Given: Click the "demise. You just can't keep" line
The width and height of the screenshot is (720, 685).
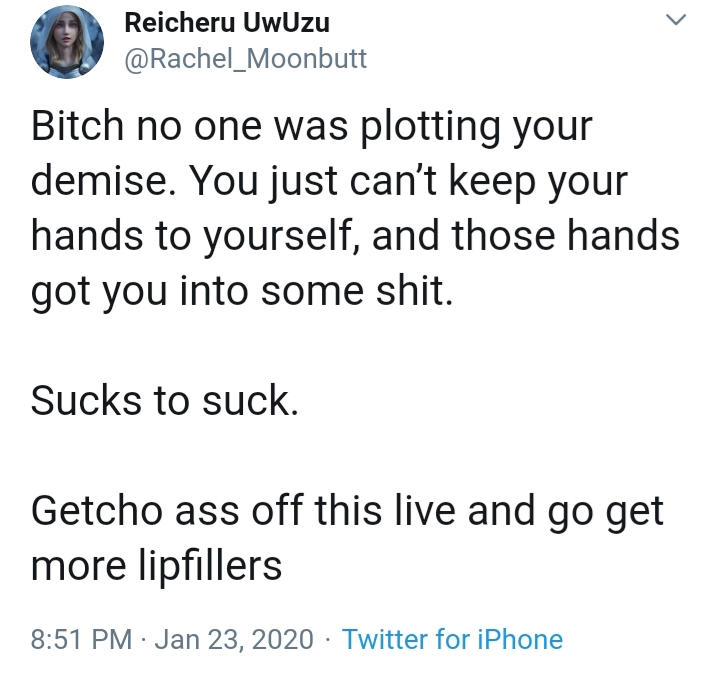Looking at the screenshot, I should (x=329, y=181).
